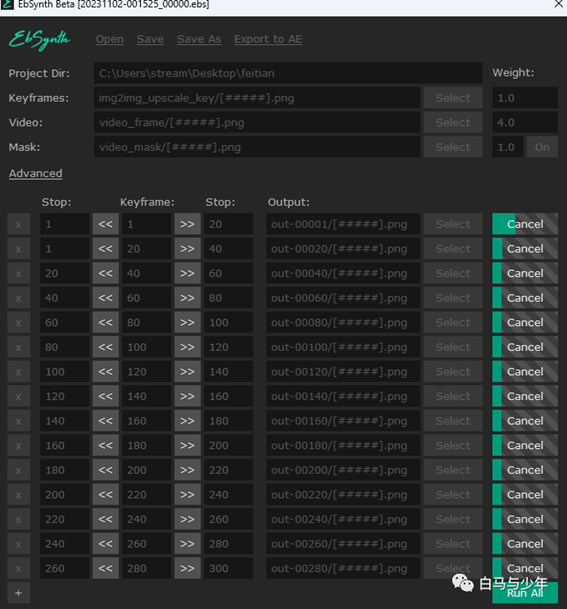The width and height of the screenshot is (567, 609).
Task: Add a new keyframe row with plus
Action: [19, 593]
